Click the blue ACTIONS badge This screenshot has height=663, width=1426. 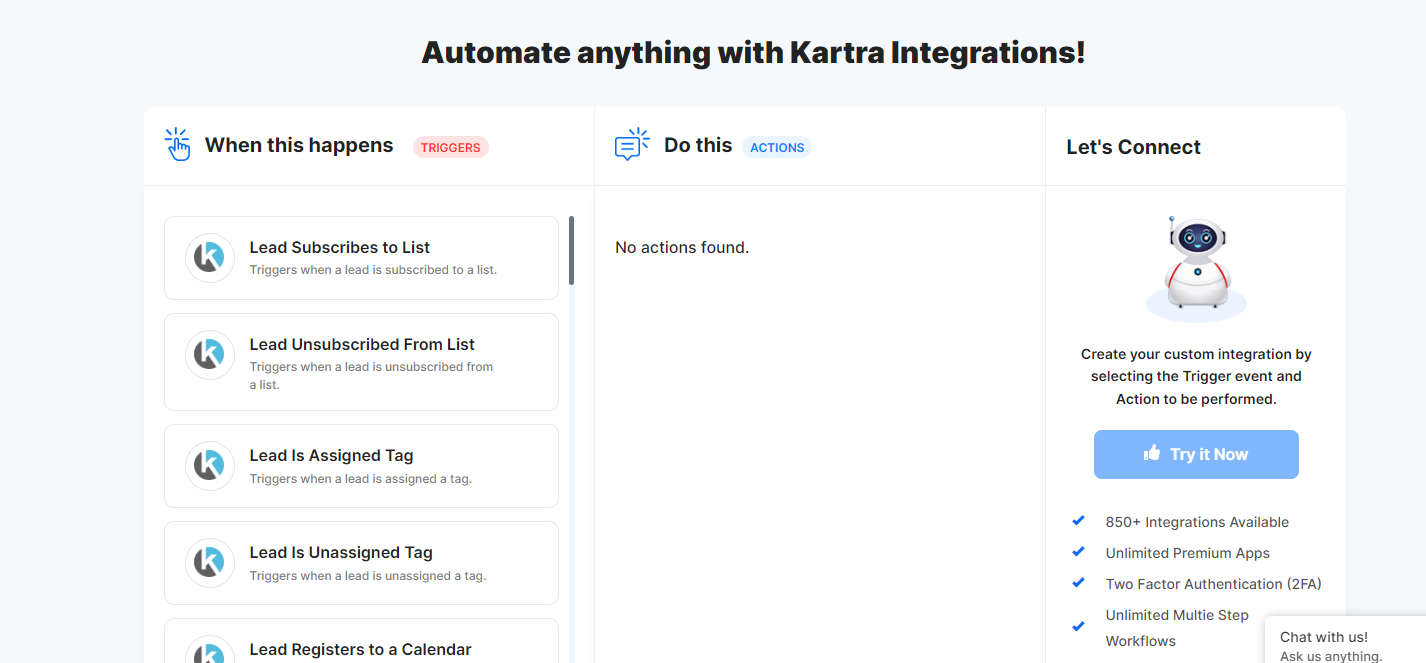click(x=777, y=147)
